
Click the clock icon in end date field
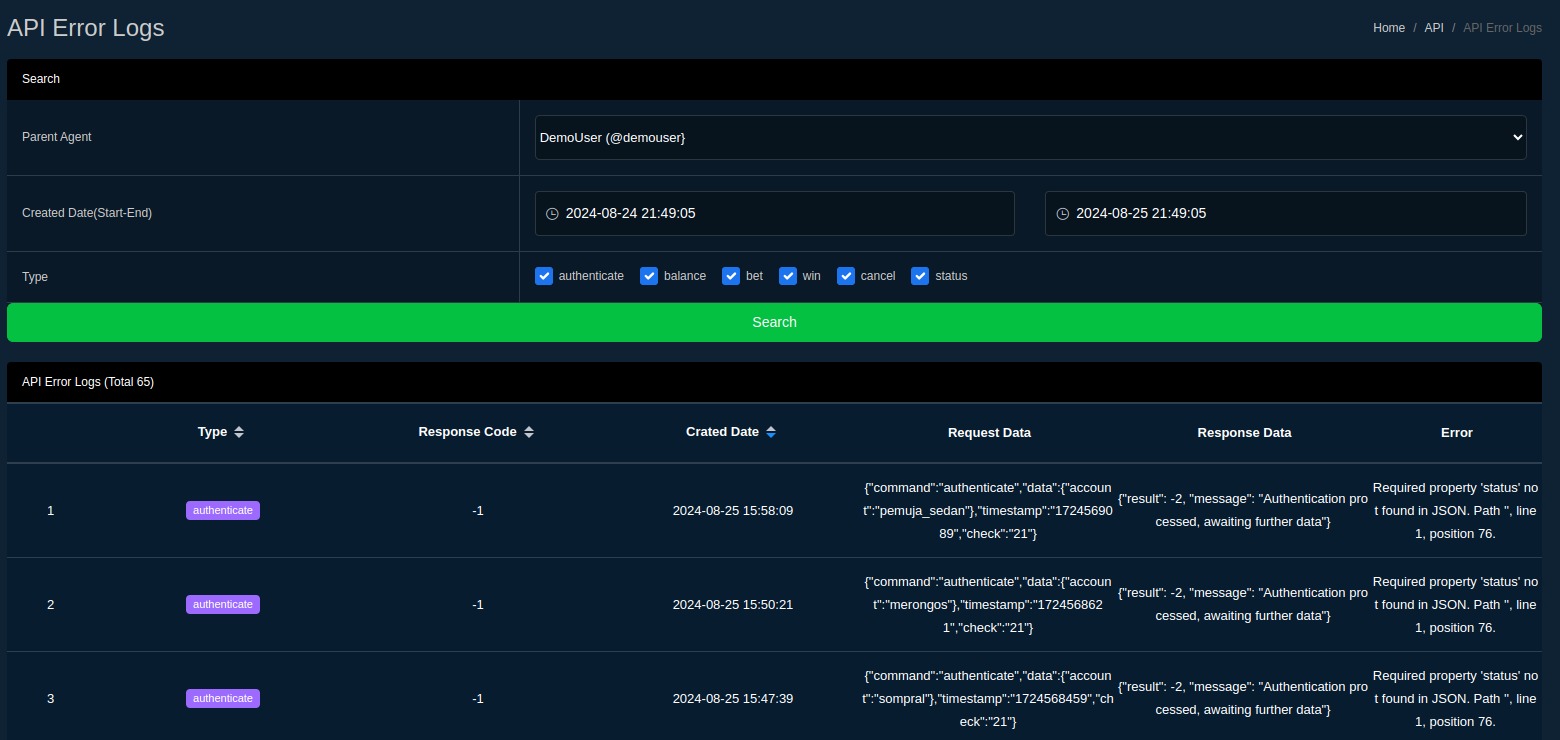(x=1063, y=214)
